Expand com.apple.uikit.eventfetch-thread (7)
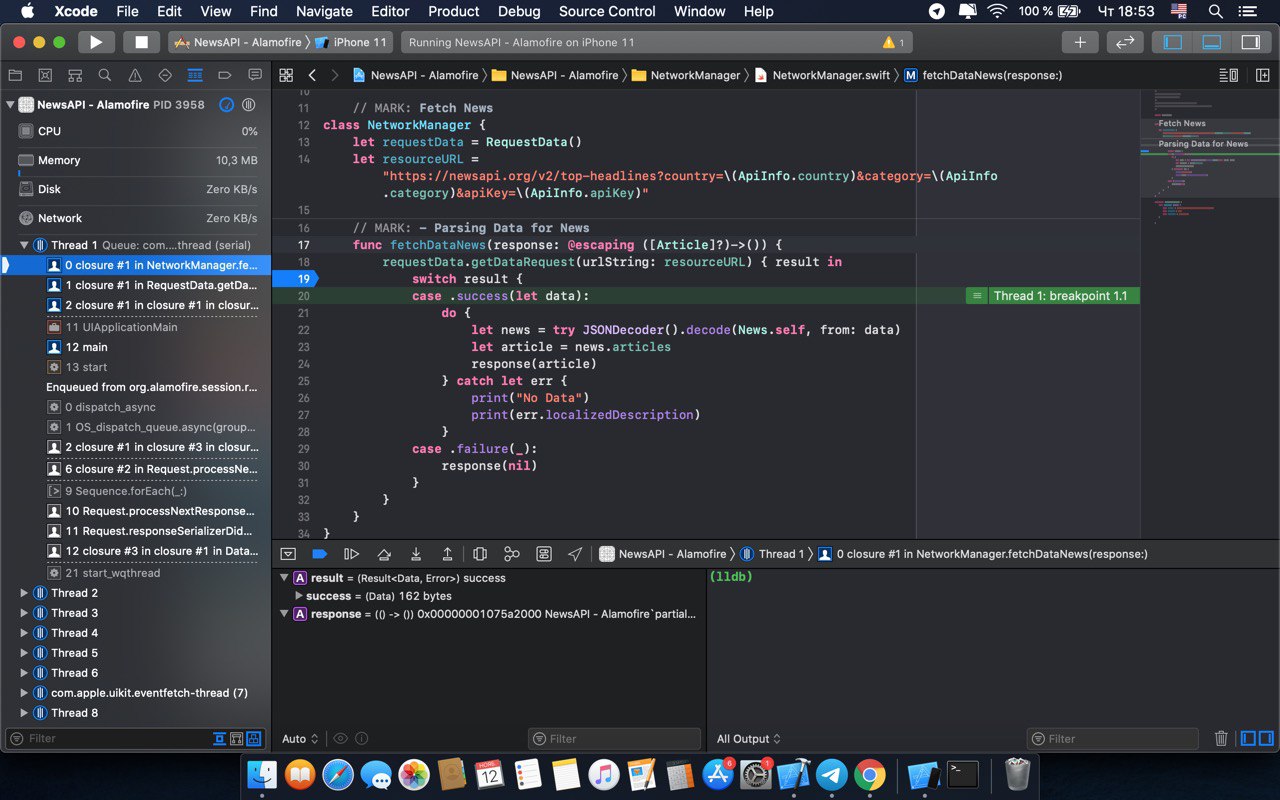 pyautogui.click(x=25, y=693)
